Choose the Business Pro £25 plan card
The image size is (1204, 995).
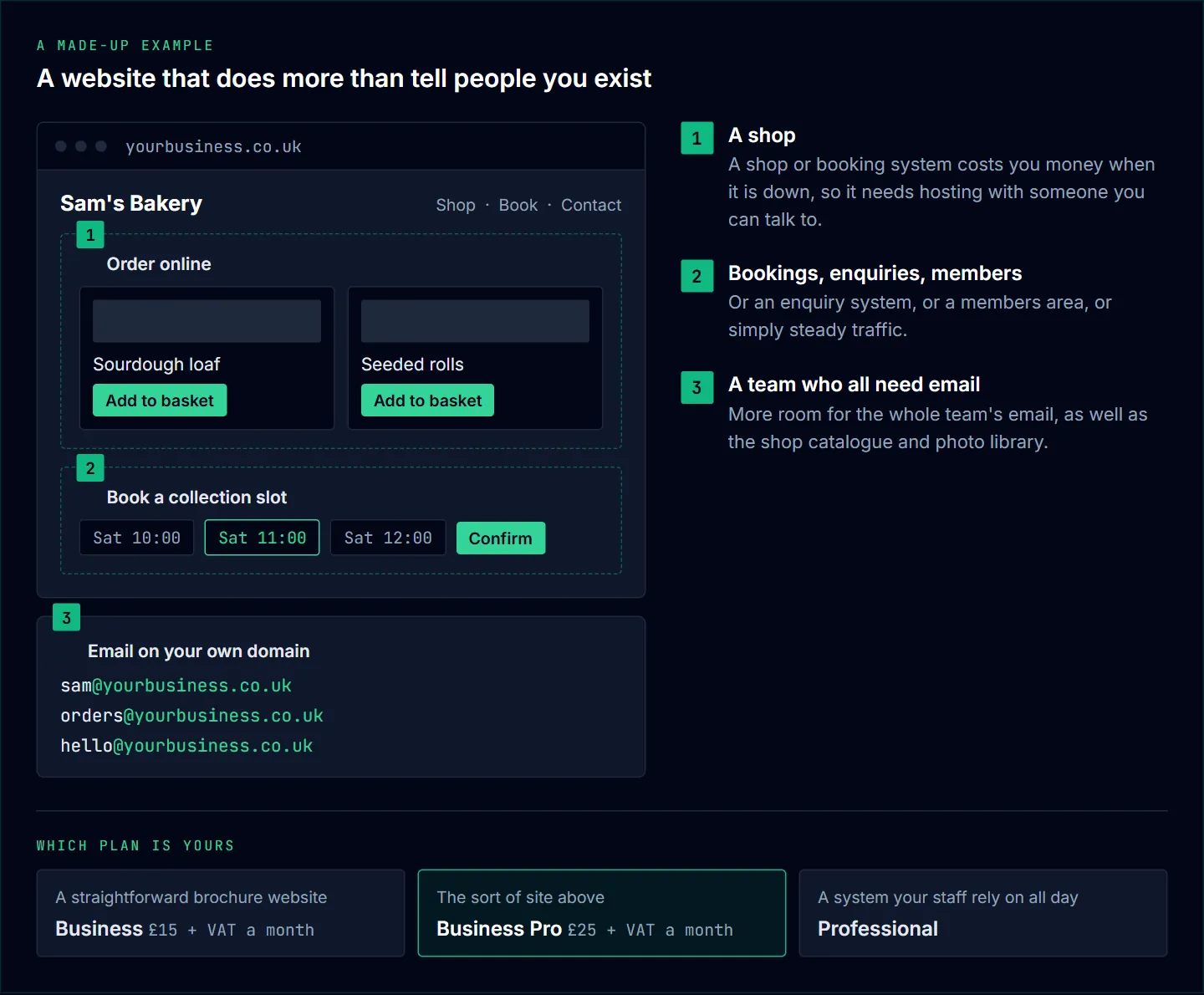[x=602, y=913]
